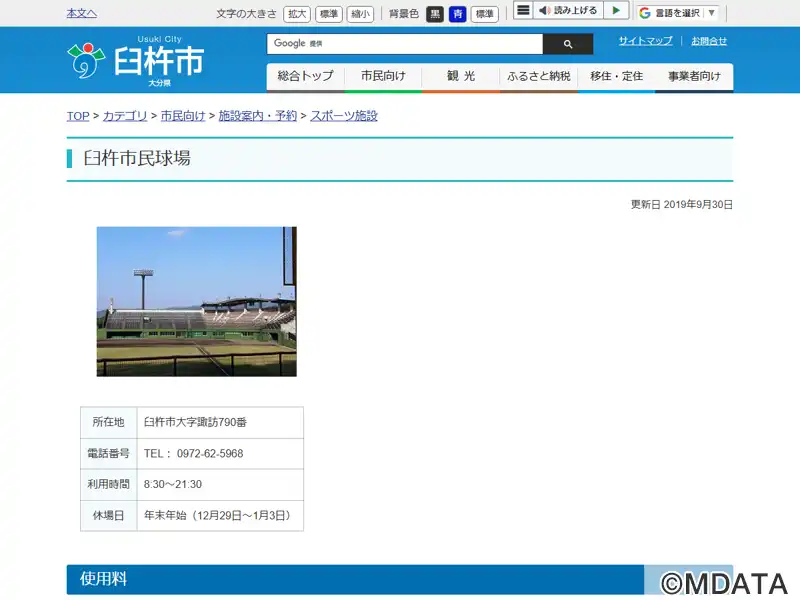Open the 観光 navigation tab
The width and height of the screenshot is (800, 600).
(x=461, y=77)
